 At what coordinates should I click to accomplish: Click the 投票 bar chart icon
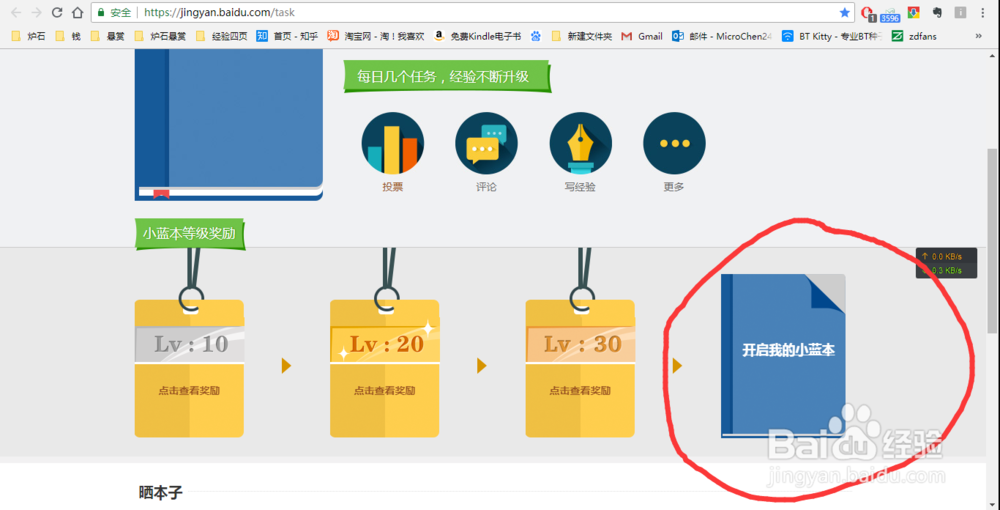point(392,143)
